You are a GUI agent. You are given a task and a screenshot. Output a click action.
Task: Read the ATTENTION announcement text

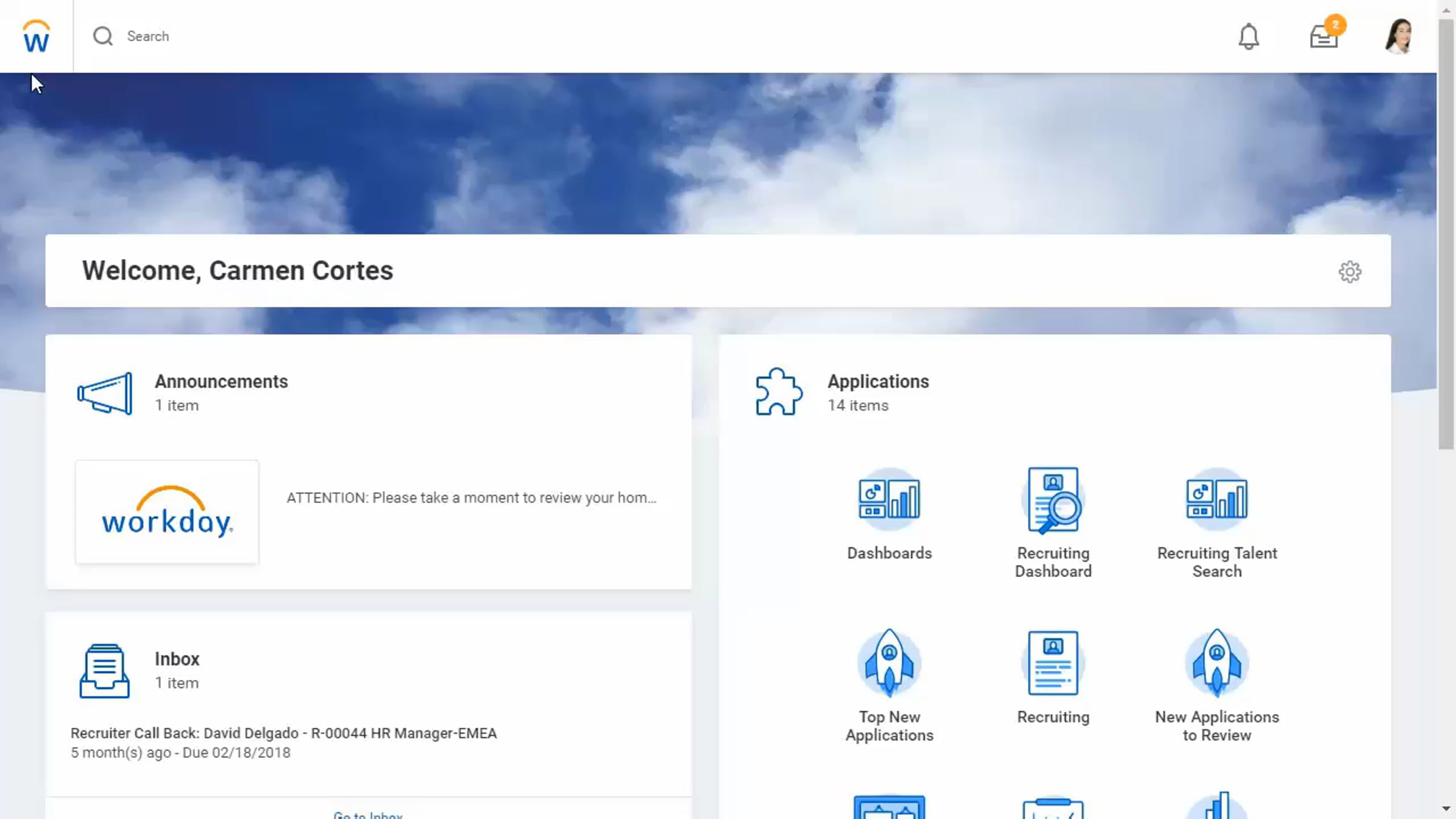(x=471, y=498)
